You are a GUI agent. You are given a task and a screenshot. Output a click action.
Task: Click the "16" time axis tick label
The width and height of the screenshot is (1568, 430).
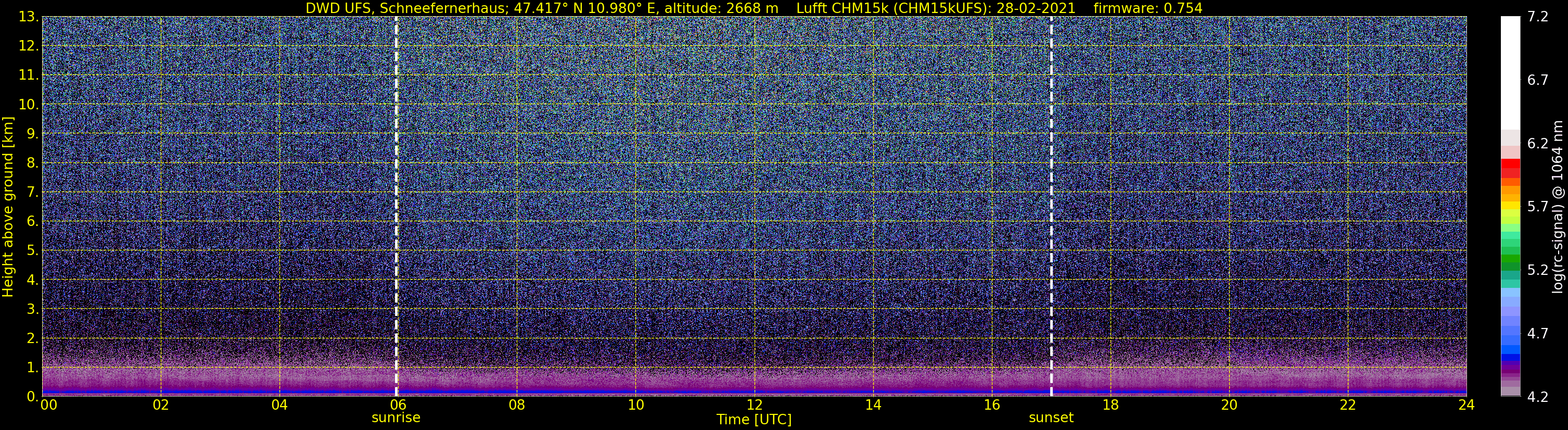tap(991, 405)
